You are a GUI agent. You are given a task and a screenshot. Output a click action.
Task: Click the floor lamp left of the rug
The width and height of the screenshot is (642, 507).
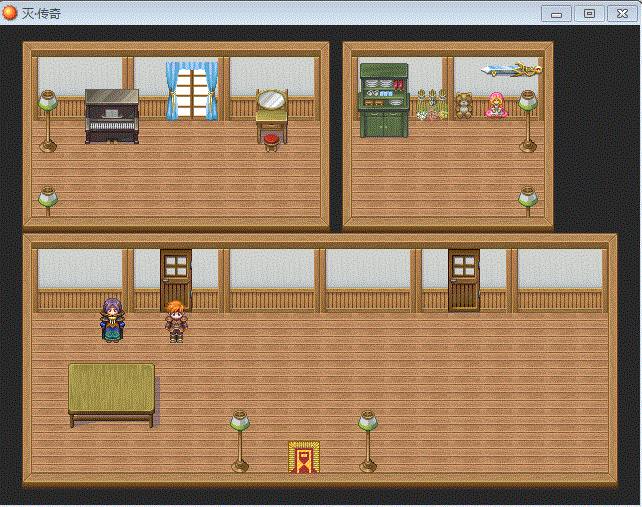pyautogui.click(x=240, y=441)
